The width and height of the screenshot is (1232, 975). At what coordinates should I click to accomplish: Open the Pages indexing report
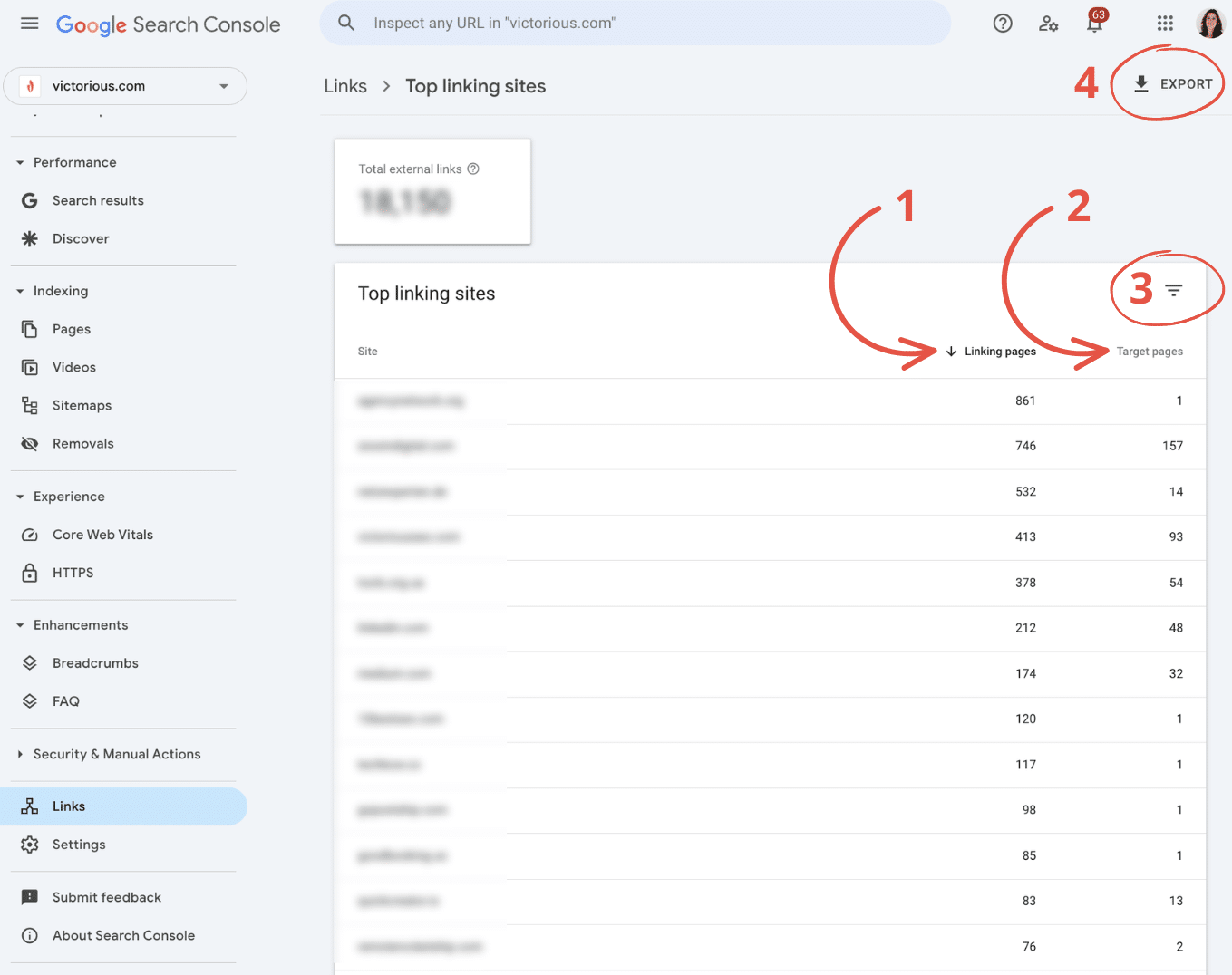(x=72, y=329)
